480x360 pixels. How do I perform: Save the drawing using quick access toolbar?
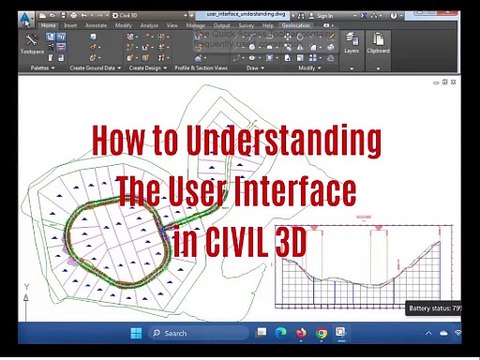click(x=63, y=15)
